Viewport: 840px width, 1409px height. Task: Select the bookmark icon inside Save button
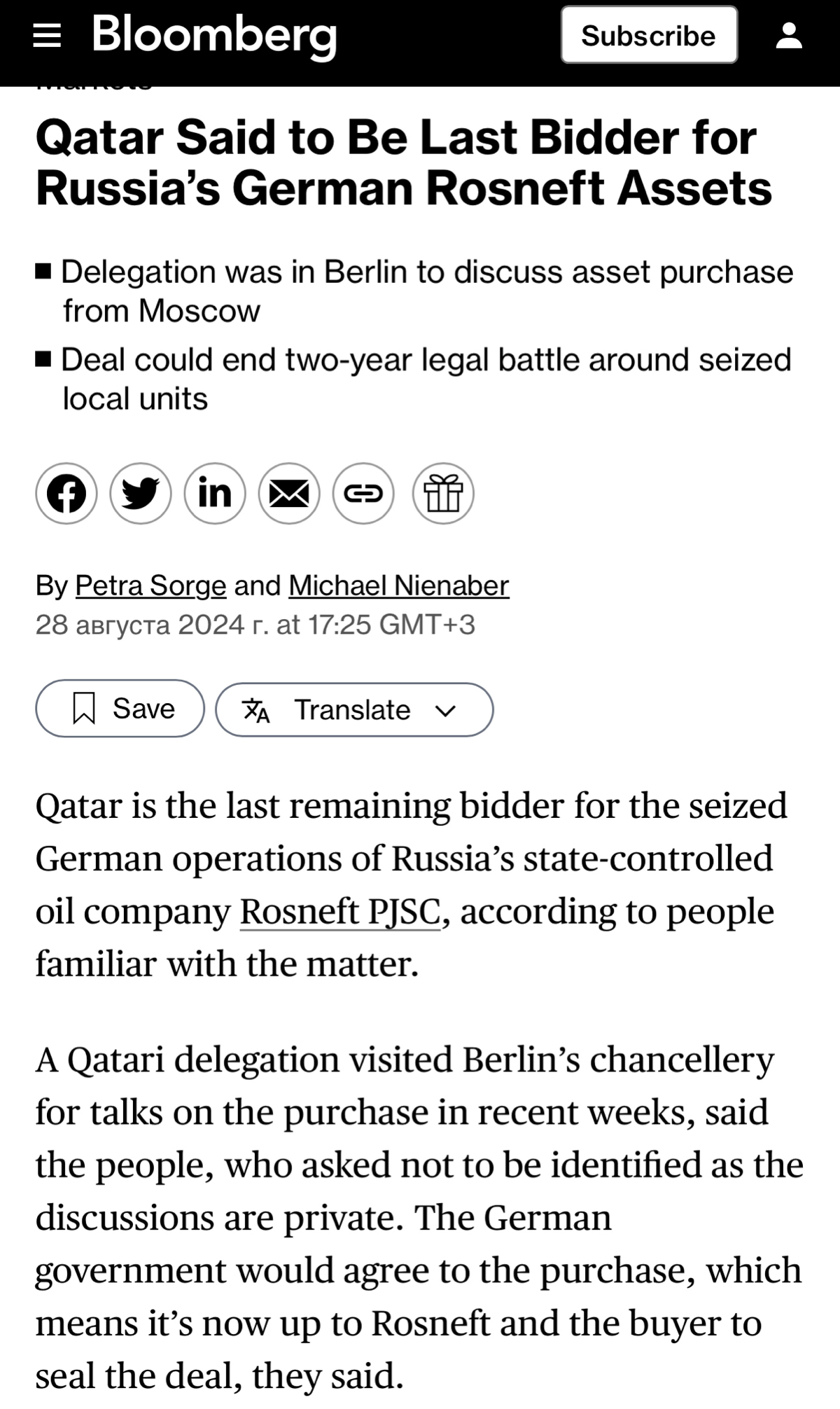85,709
